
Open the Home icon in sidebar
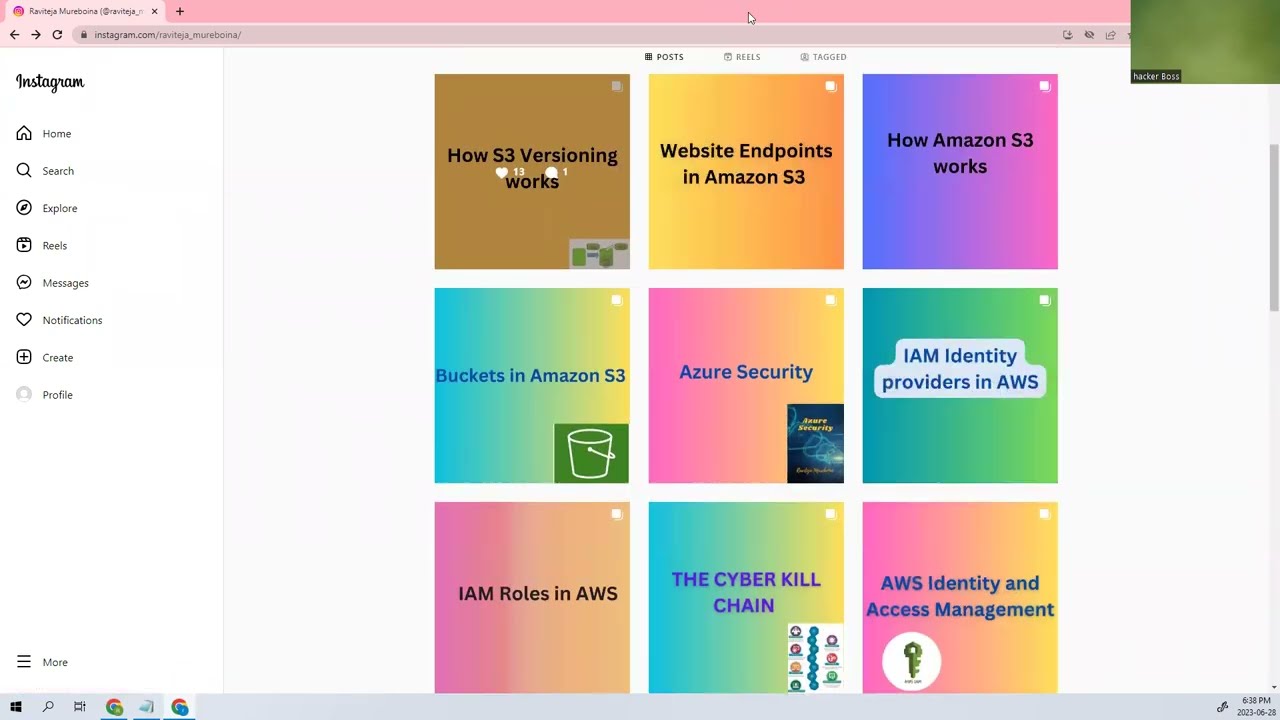click(x=24, y=133)
